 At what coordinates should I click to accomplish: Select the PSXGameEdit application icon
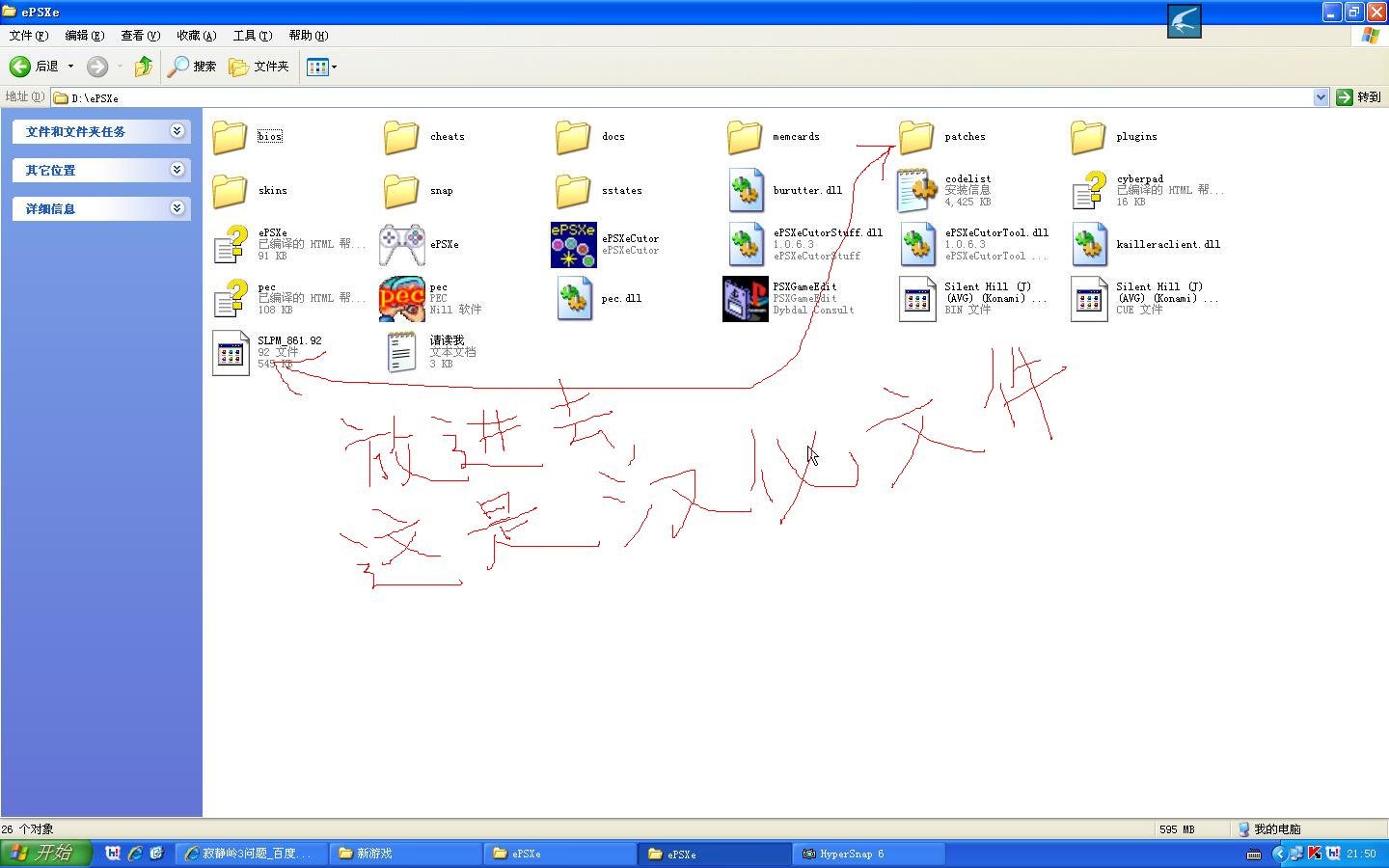(745, 299)
